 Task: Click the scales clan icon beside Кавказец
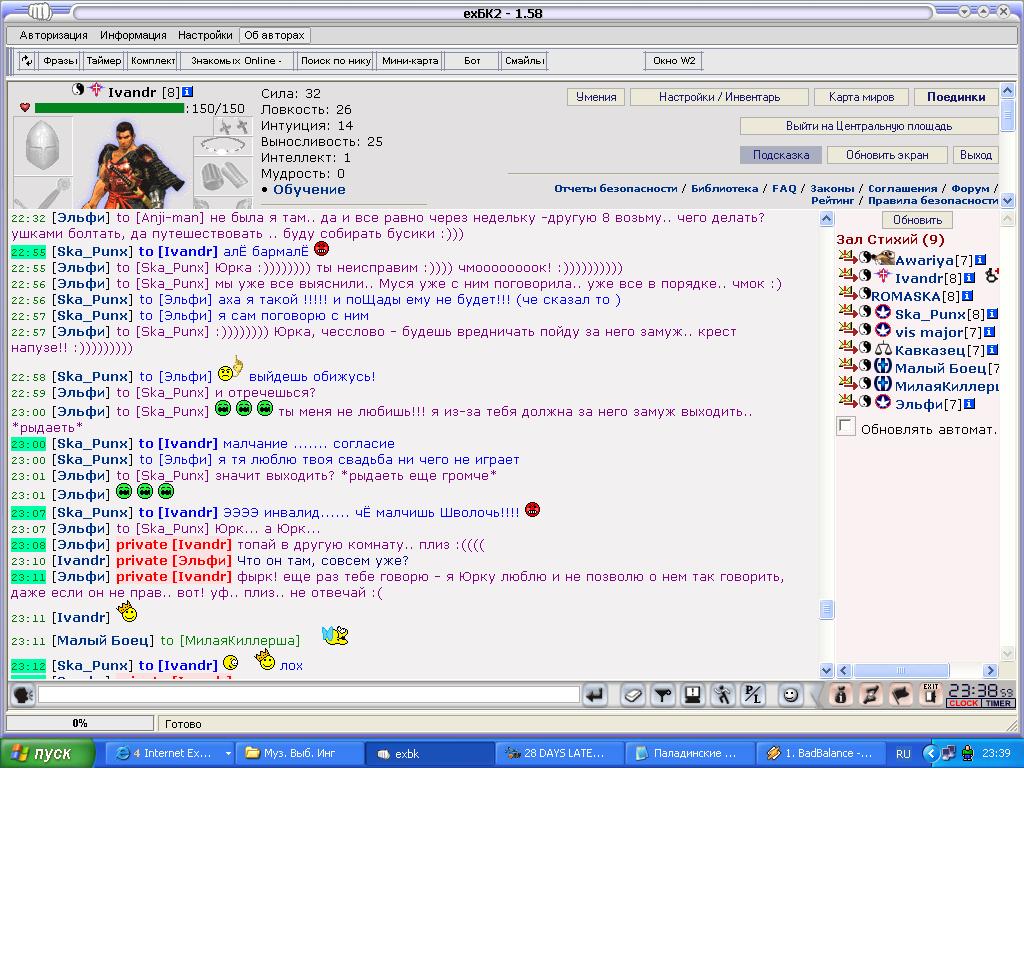(883, 349)
